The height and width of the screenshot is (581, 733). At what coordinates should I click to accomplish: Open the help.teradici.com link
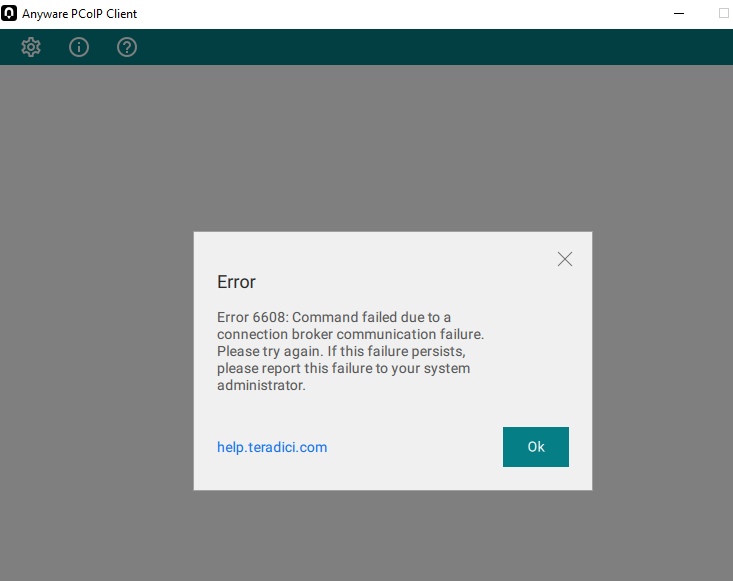(272, 447)
